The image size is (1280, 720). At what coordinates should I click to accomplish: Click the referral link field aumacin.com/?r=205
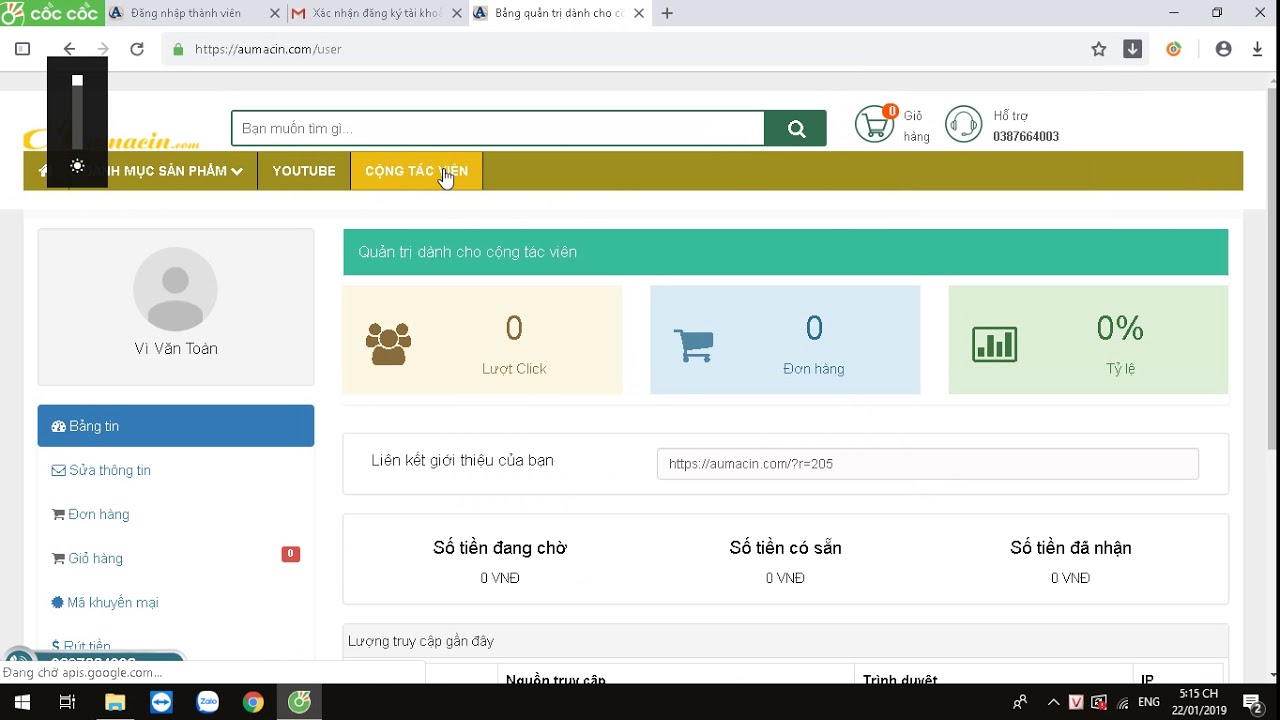[927, 464]
